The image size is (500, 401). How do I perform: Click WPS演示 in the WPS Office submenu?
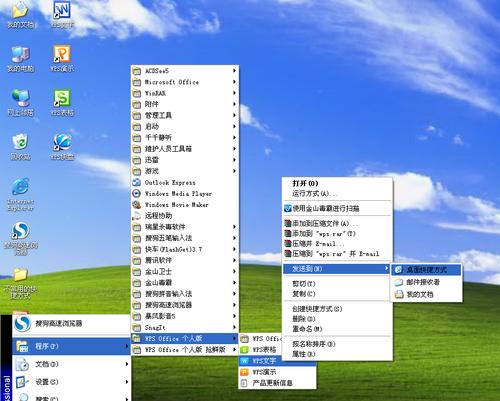point(277,372)
